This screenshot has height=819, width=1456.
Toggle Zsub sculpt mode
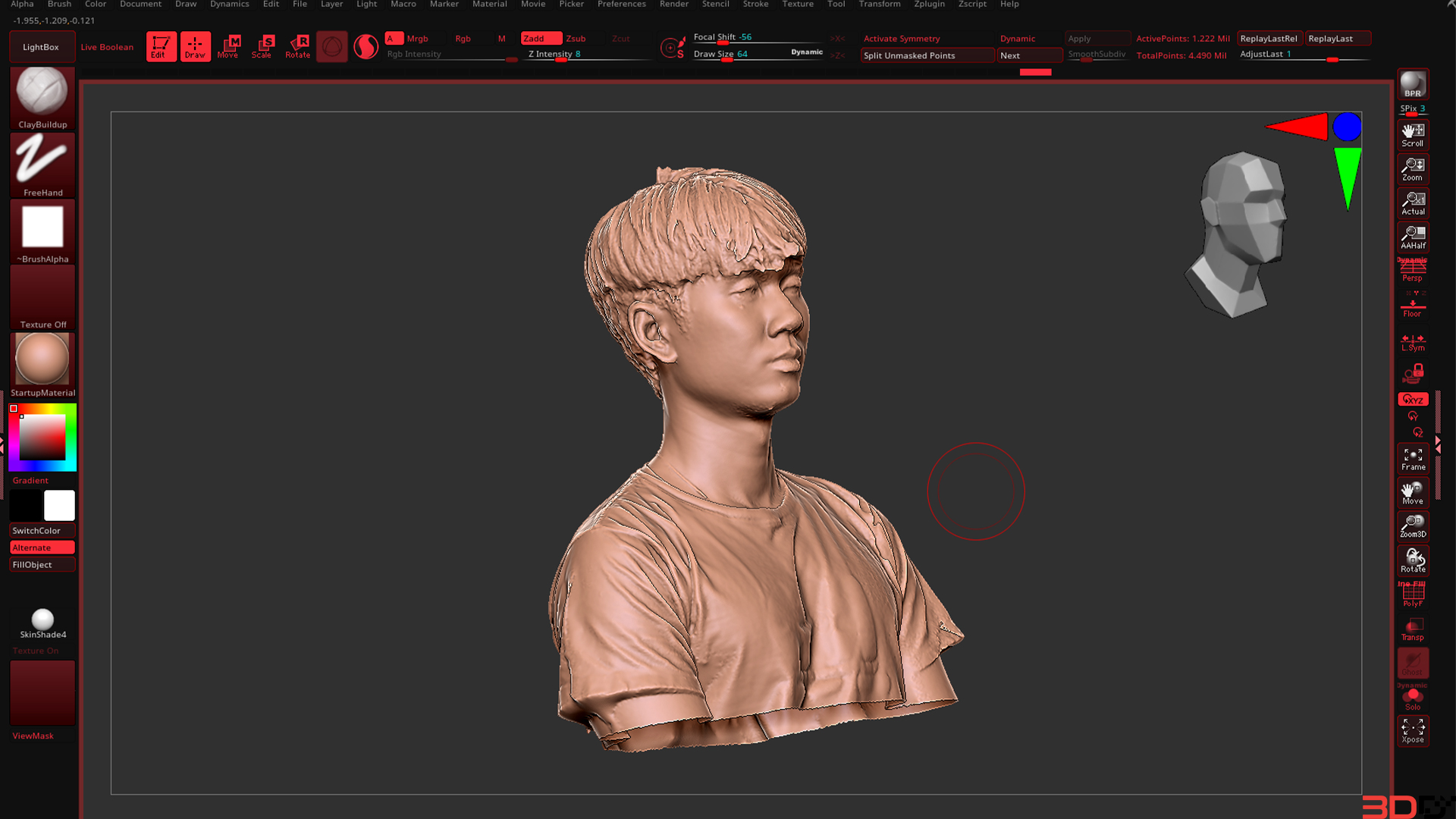click(x=576, y=39)
